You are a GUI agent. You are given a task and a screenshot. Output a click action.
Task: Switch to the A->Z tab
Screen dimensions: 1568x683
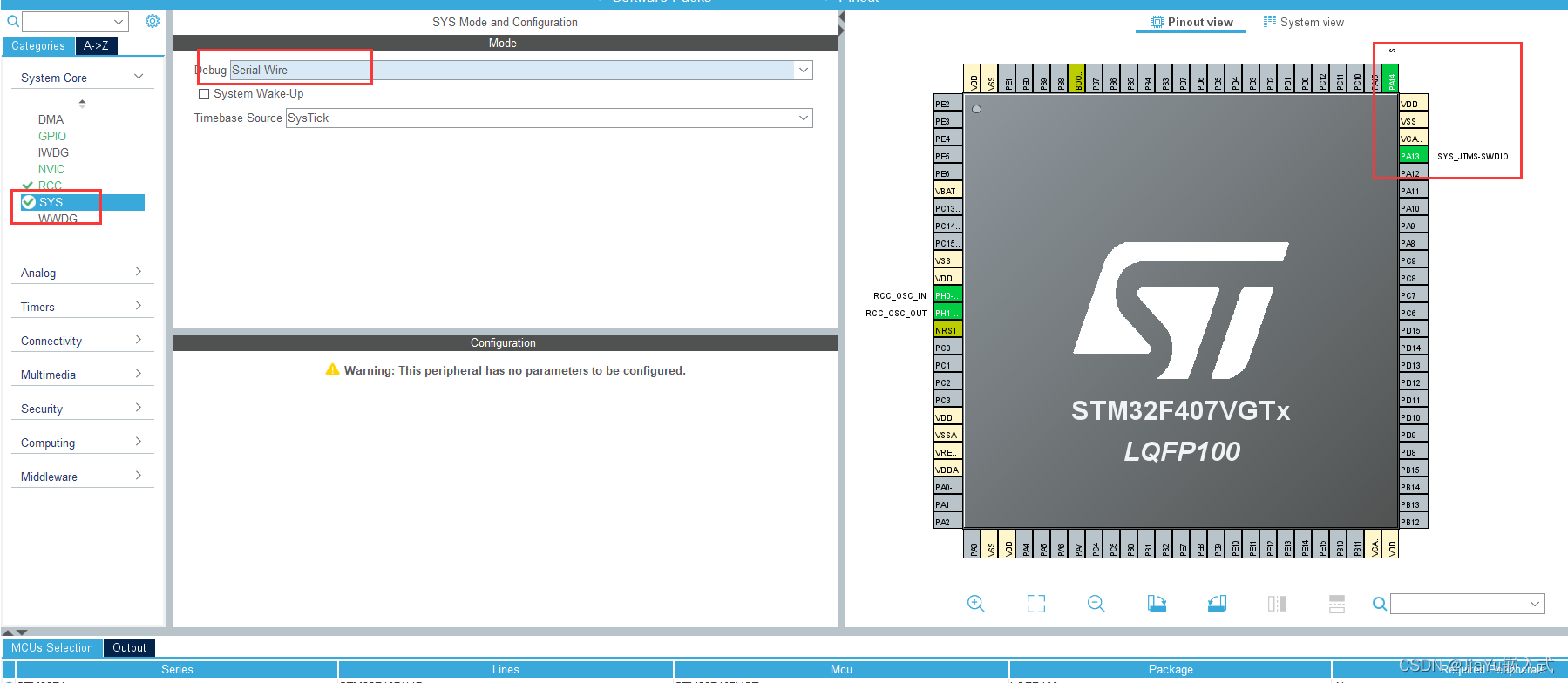pos(96,45)
